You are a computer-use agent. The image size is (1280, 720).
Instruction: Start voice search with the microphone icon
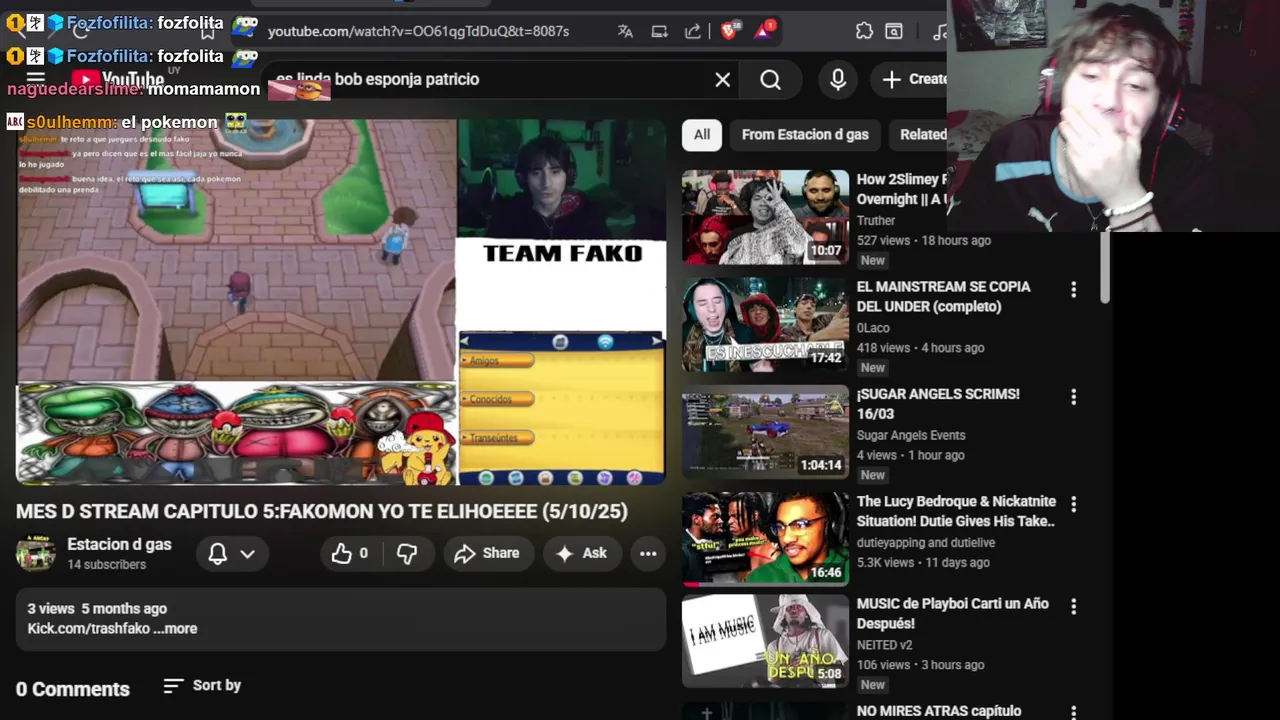coord(838,80)
